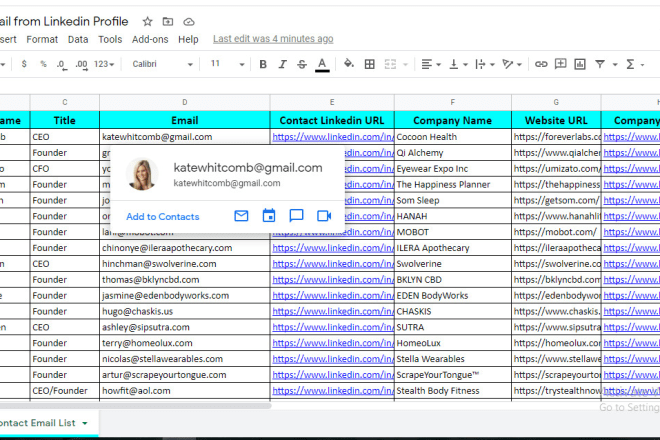Open the Data menu
Viewport: 660px width, 440px height.
coord(78,39)
